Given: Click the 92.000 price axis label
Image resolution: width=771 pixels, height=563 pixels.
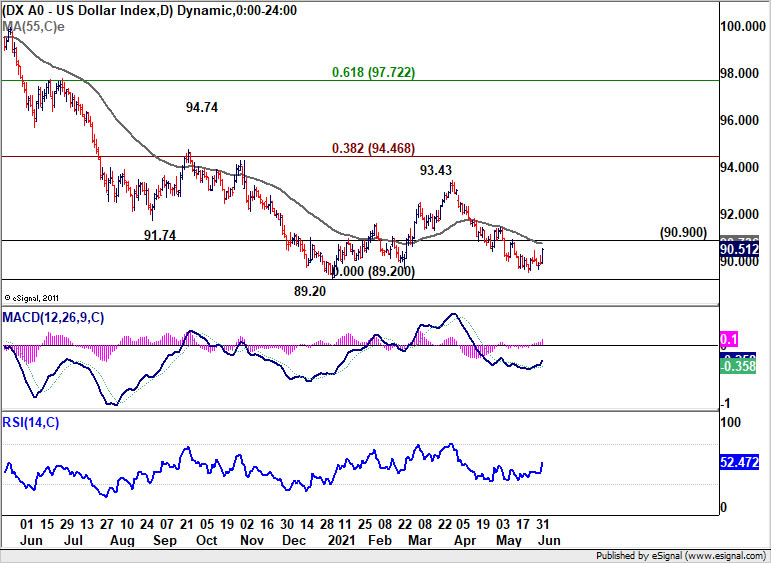Looking at the screenshot, I should click(x=740, y=215).
